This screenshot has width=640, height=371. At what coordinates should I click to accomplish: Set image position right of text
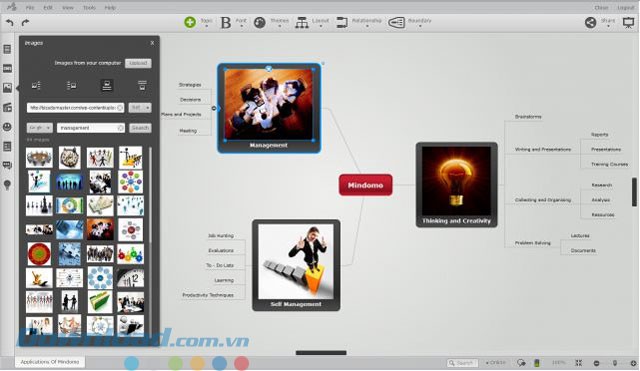click(x=71, y=85)
